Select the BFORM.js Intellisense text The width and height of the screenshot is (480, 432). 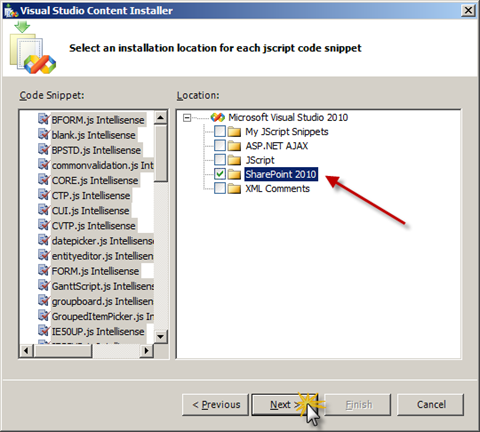(x=98, y=120)
